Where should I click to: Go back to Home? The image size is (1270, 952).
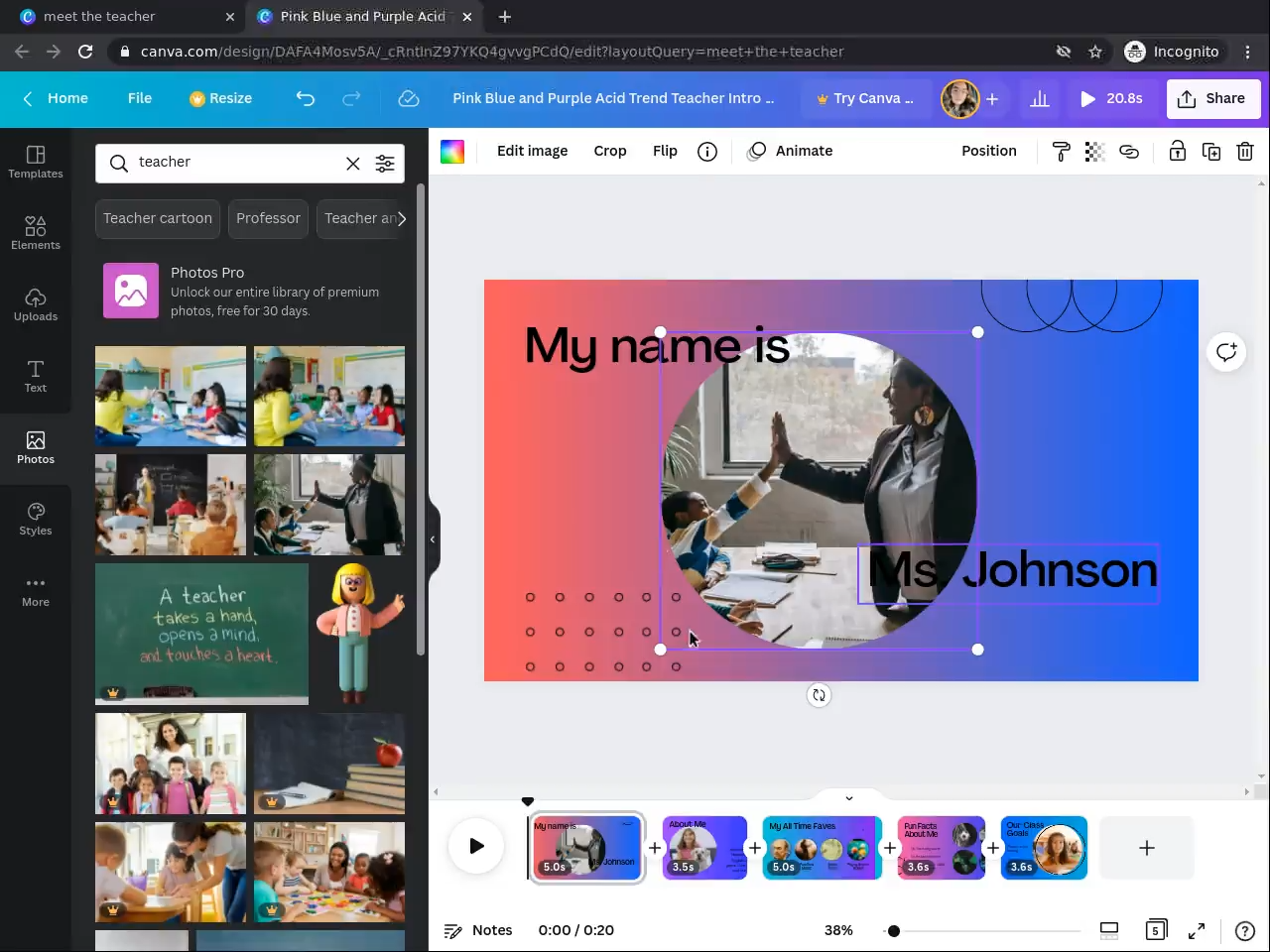[56, 98]
